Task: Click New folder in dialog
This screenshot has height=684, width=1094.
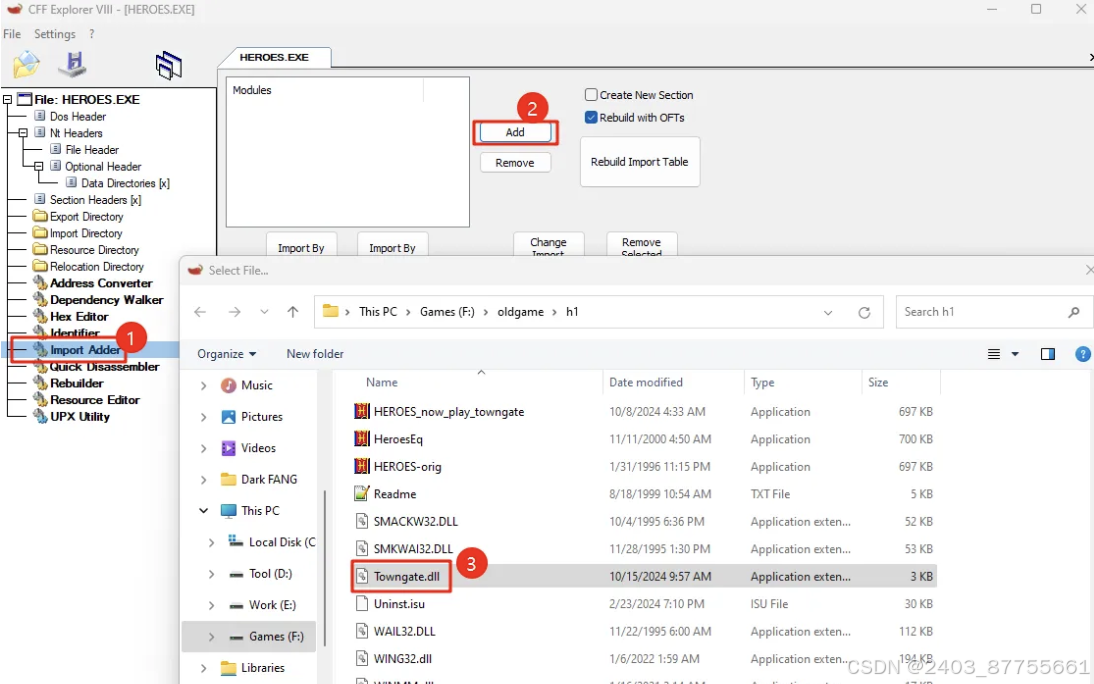Action: pos(315,354)
